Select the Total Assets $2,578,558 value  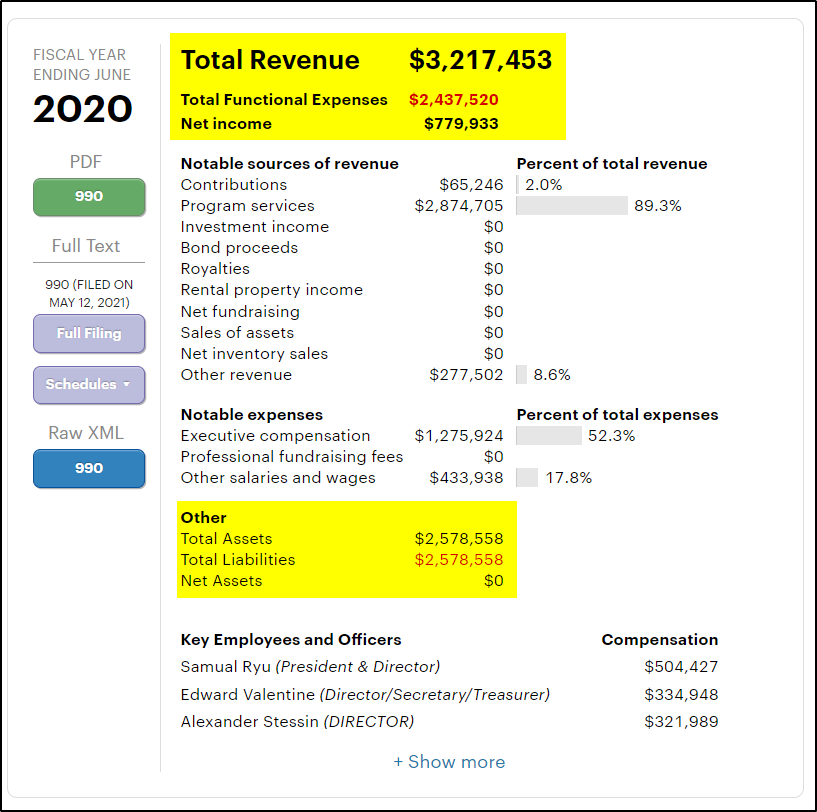pyautogui.click(x=459, y=538)
